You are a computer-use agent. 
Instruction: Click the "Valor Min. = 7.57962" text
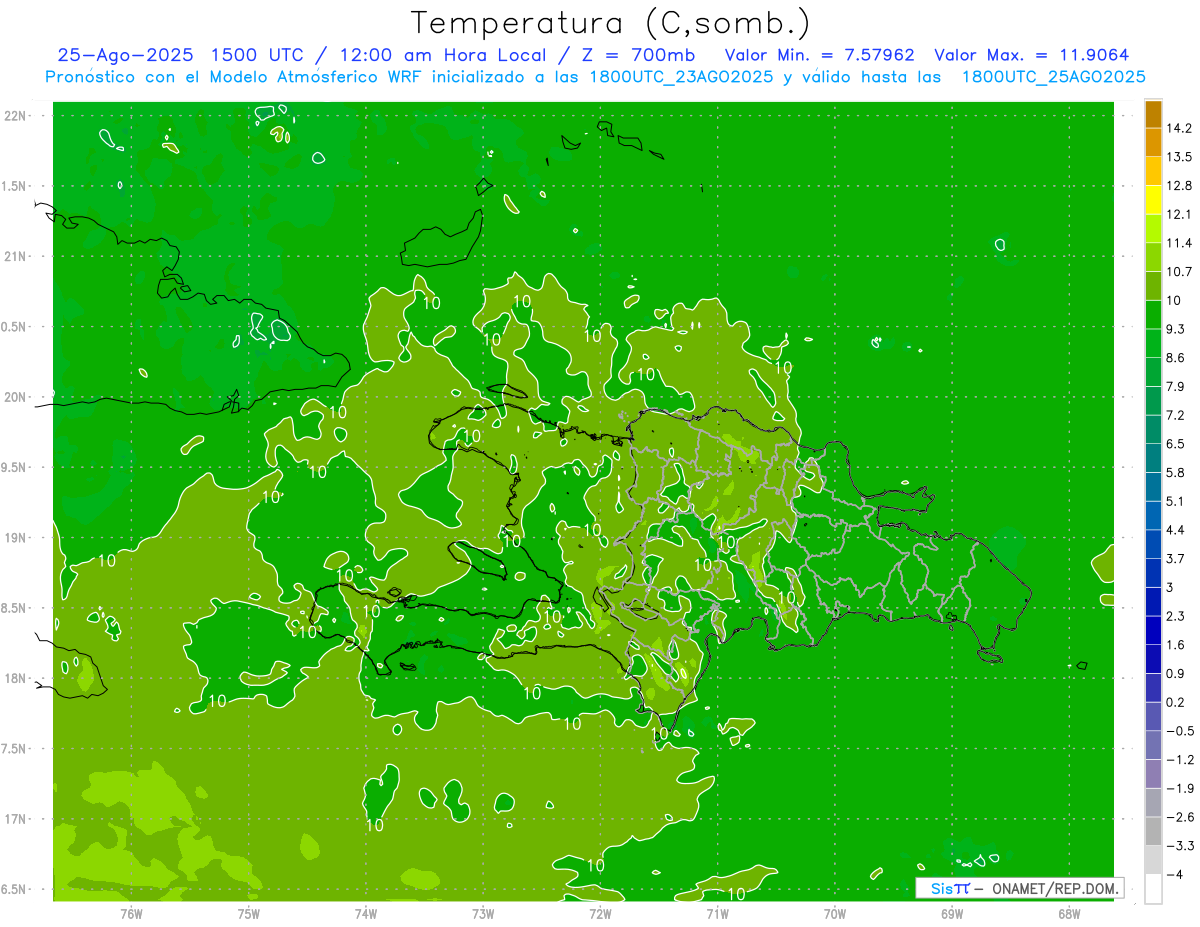pyautogui.click(x=819, y=55)
